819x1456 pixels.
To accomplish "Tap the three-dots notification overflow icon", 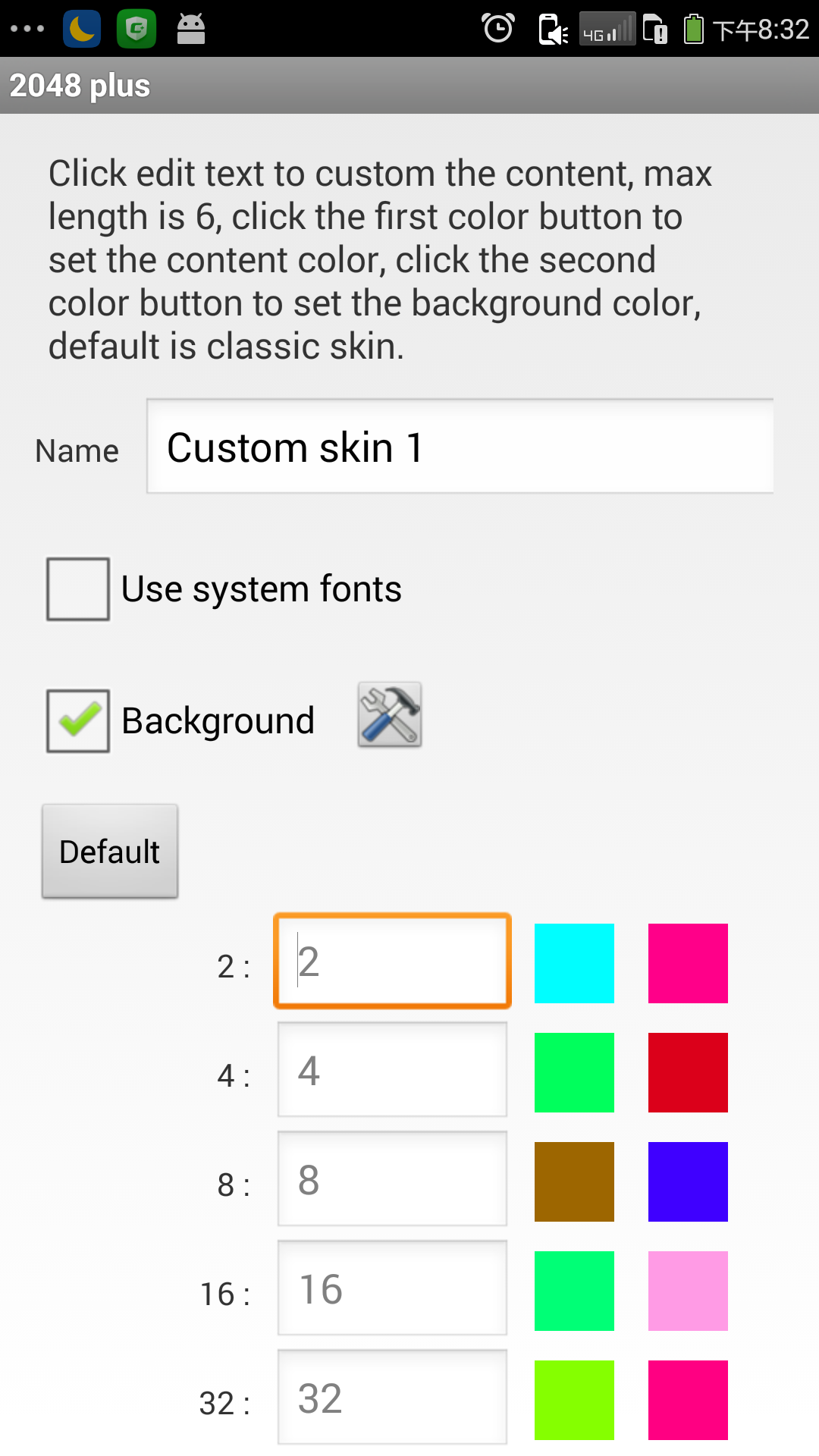I will 28,29.
